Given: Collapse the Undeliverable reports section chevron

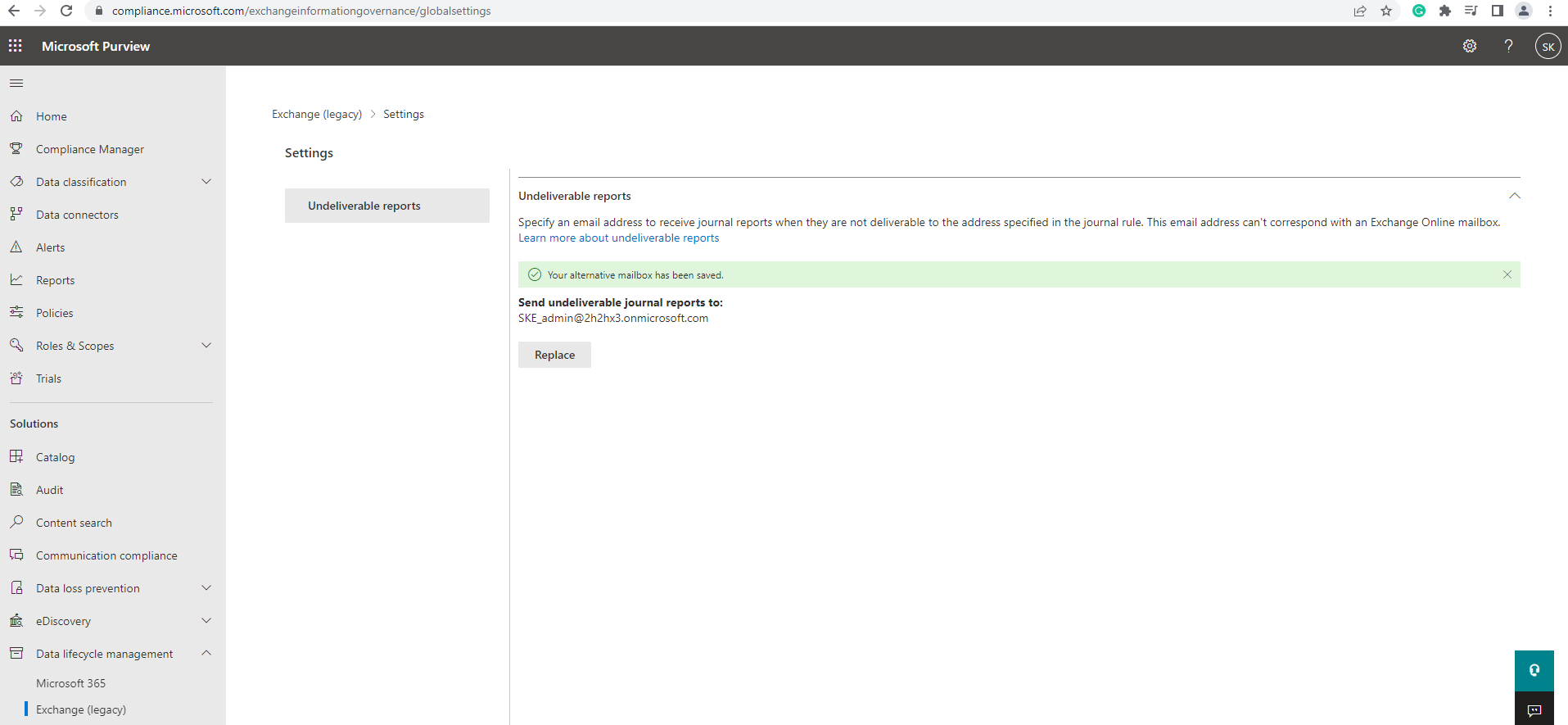Looking at the screenshot, I should pos(1514,196).
